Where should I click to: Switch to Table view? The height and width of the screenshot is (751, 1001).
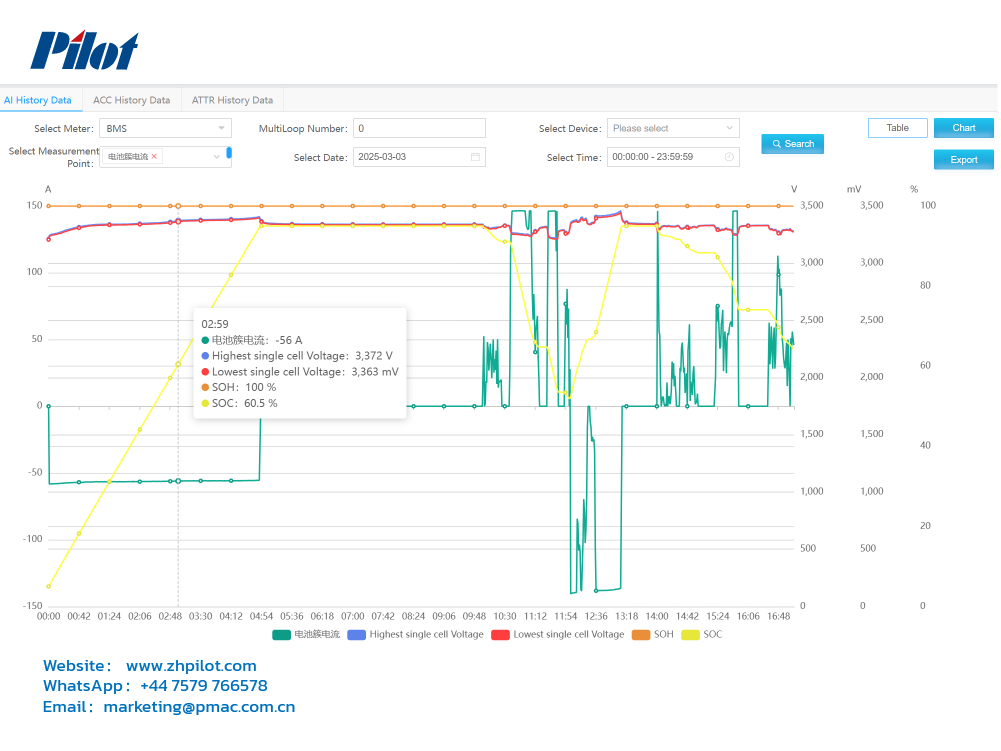coord(898,128)
